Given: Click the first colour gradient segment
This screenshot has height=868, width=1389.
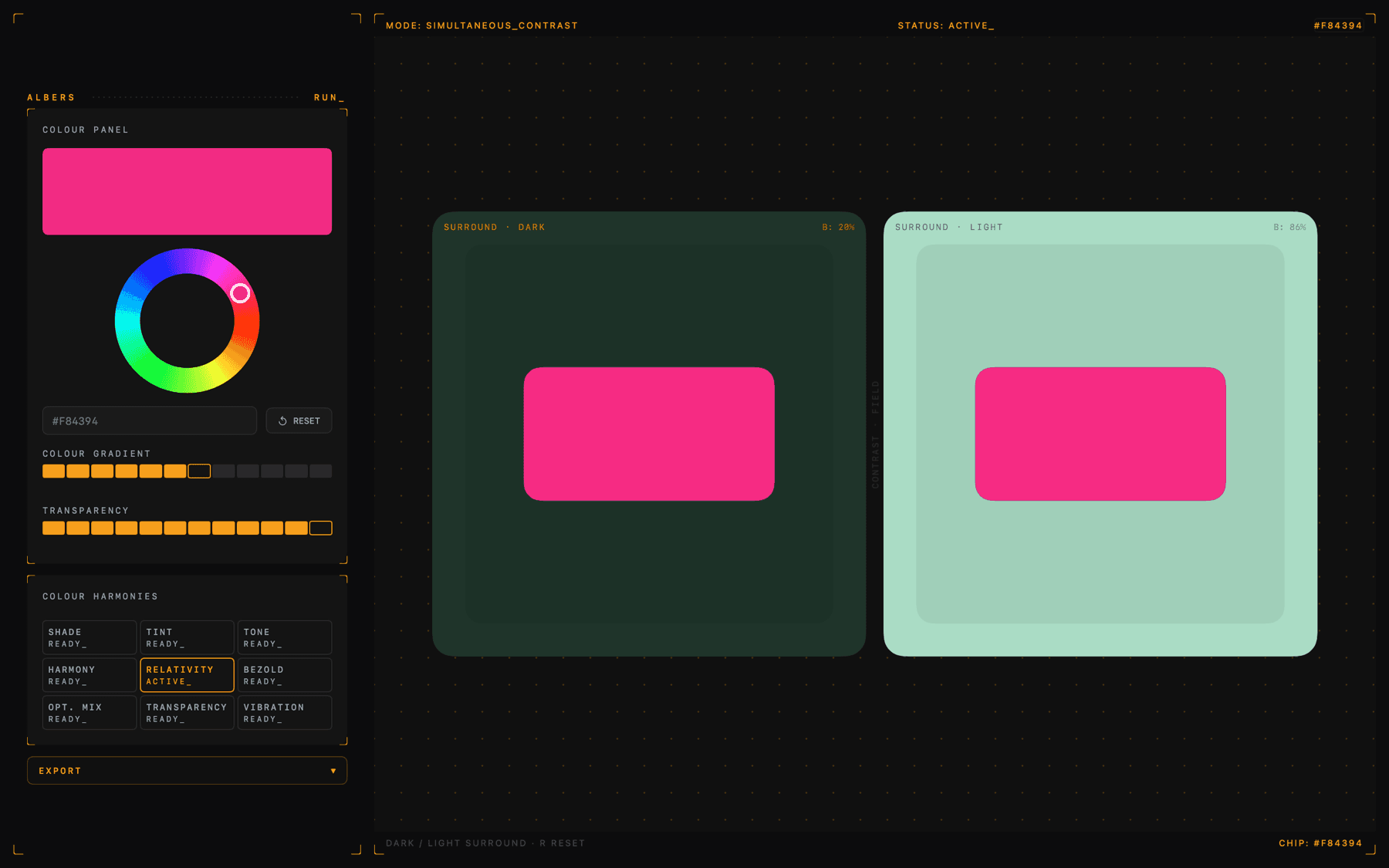Looking at the screenshot, I should (53, 471).
